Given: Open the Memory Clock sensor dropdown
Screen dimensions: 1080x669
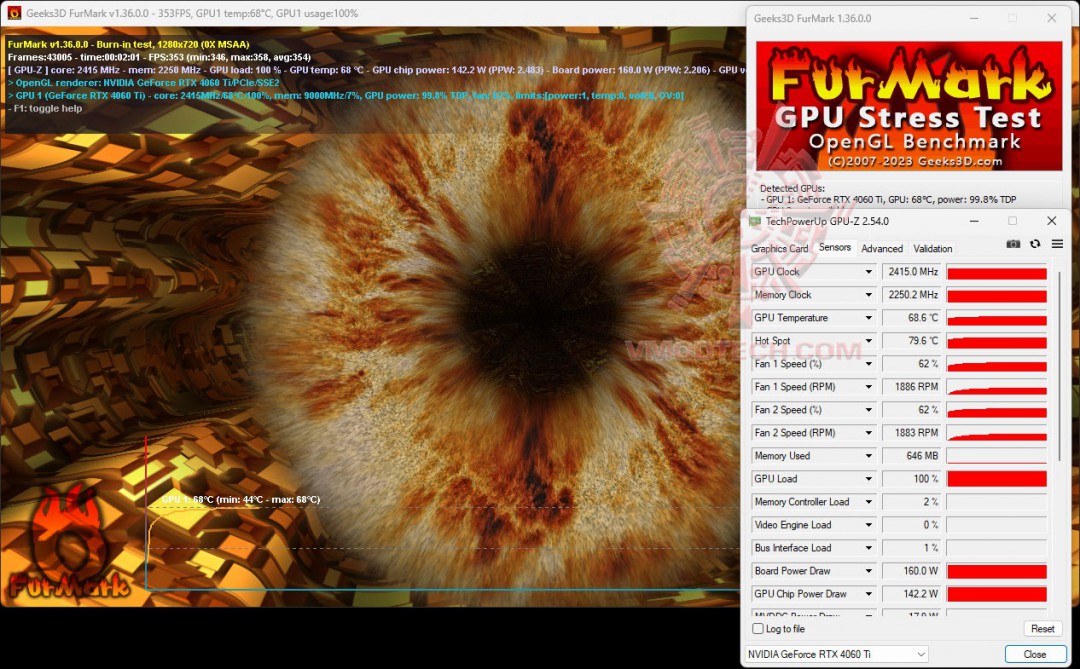Looking at the screenshot, I should pos(869,295).
